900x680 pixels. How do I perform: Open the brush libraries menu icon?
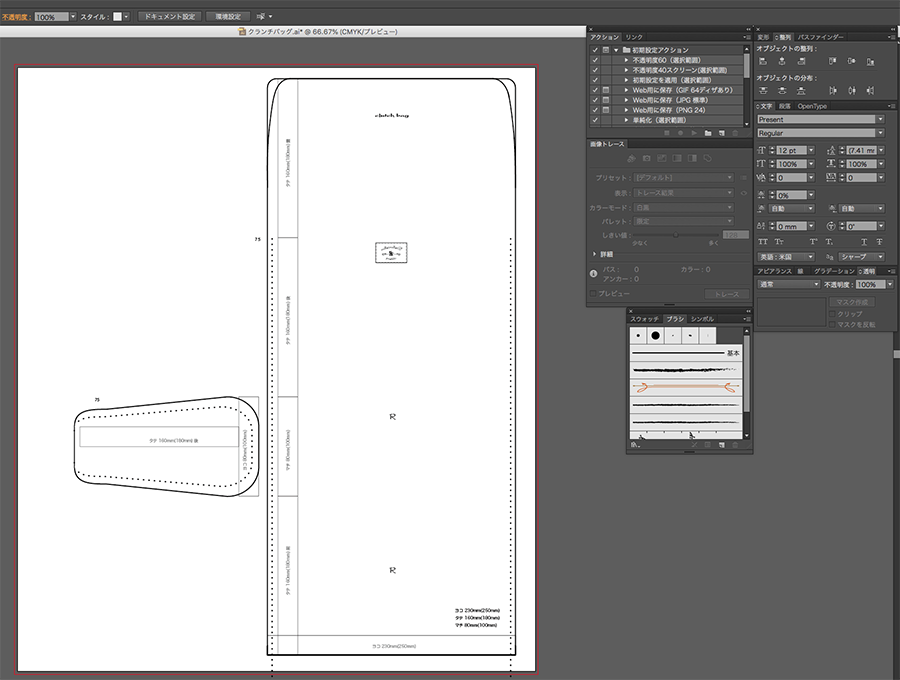point(636,444)
